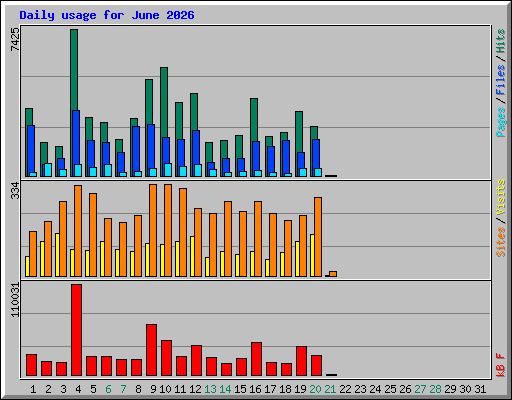
Task: Click the 334 visits axis value
Action: click(15, 190)
